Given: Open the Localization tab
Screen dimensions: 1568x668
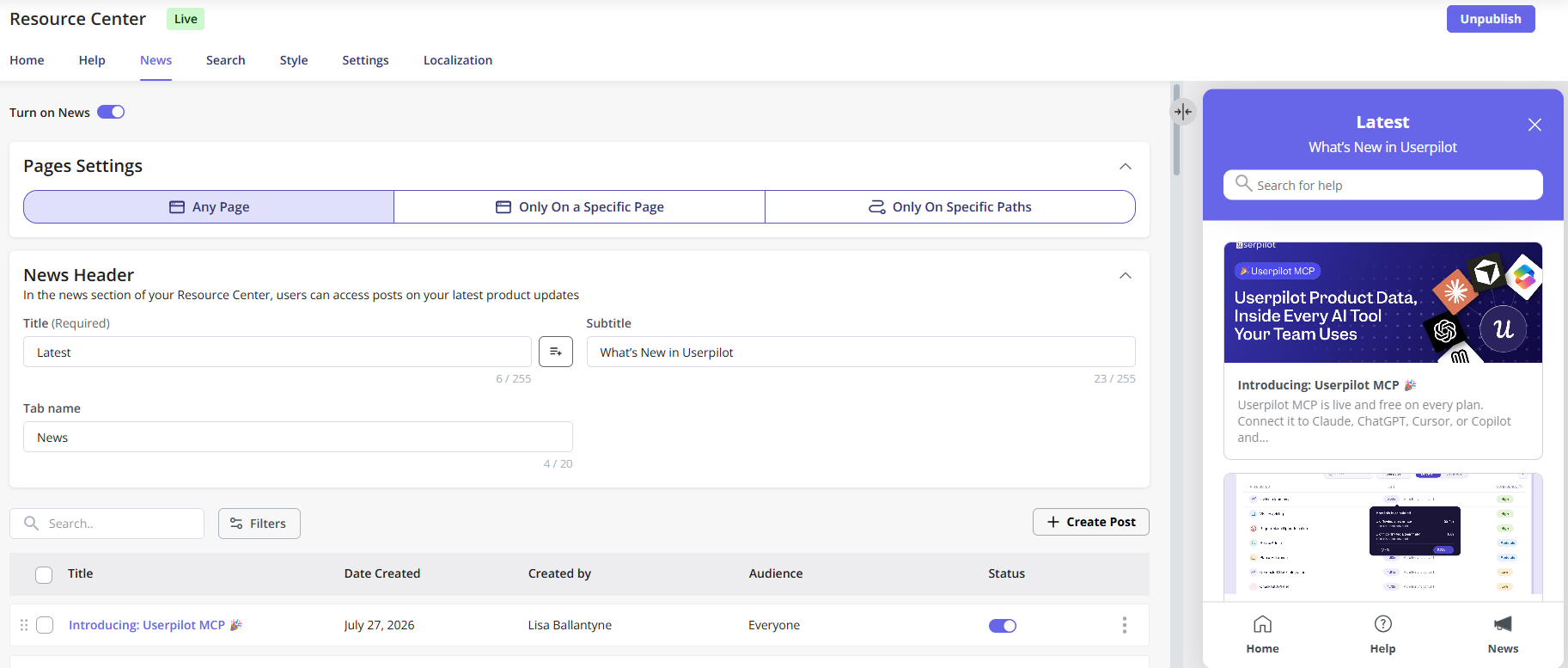Looking at the screenshot, I should (458, 60).
